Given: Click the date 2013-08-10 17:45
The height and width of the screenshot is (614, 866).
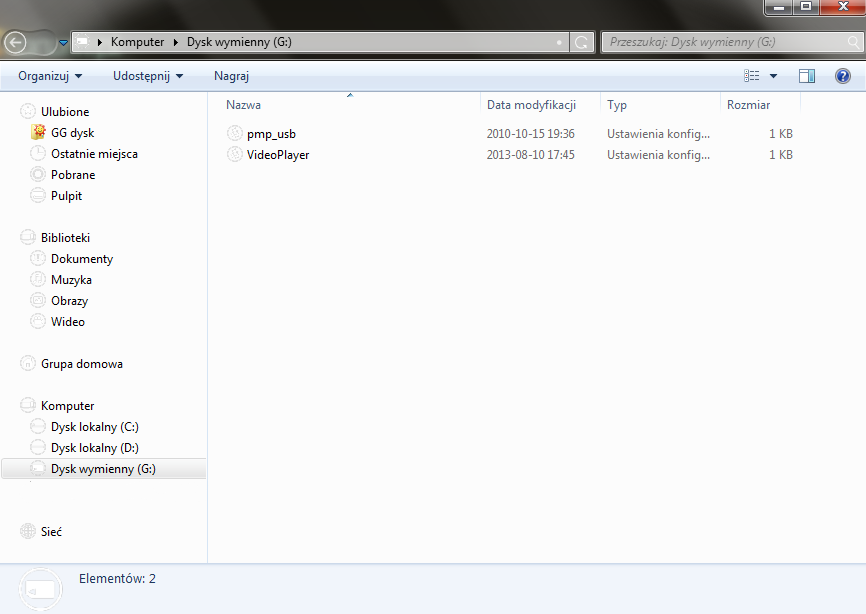Looking at the screenshot, I should tap(530, 155).
